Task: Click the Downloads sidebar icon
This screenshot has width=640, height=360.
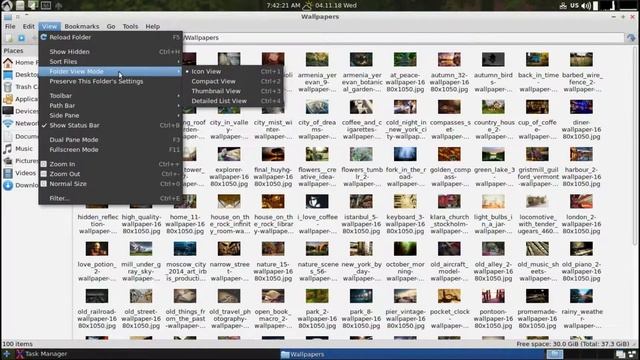Action: coord(8,185)
